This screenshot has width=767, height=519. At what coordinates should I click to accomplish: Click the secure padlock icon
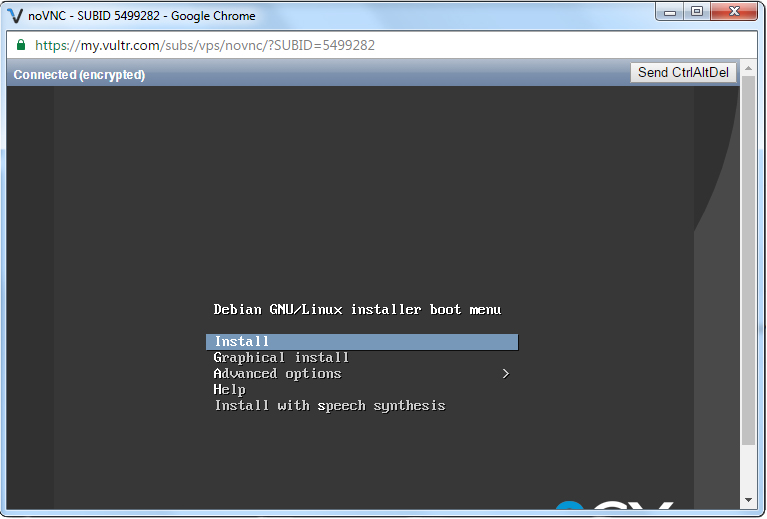(x=20, y=46)
